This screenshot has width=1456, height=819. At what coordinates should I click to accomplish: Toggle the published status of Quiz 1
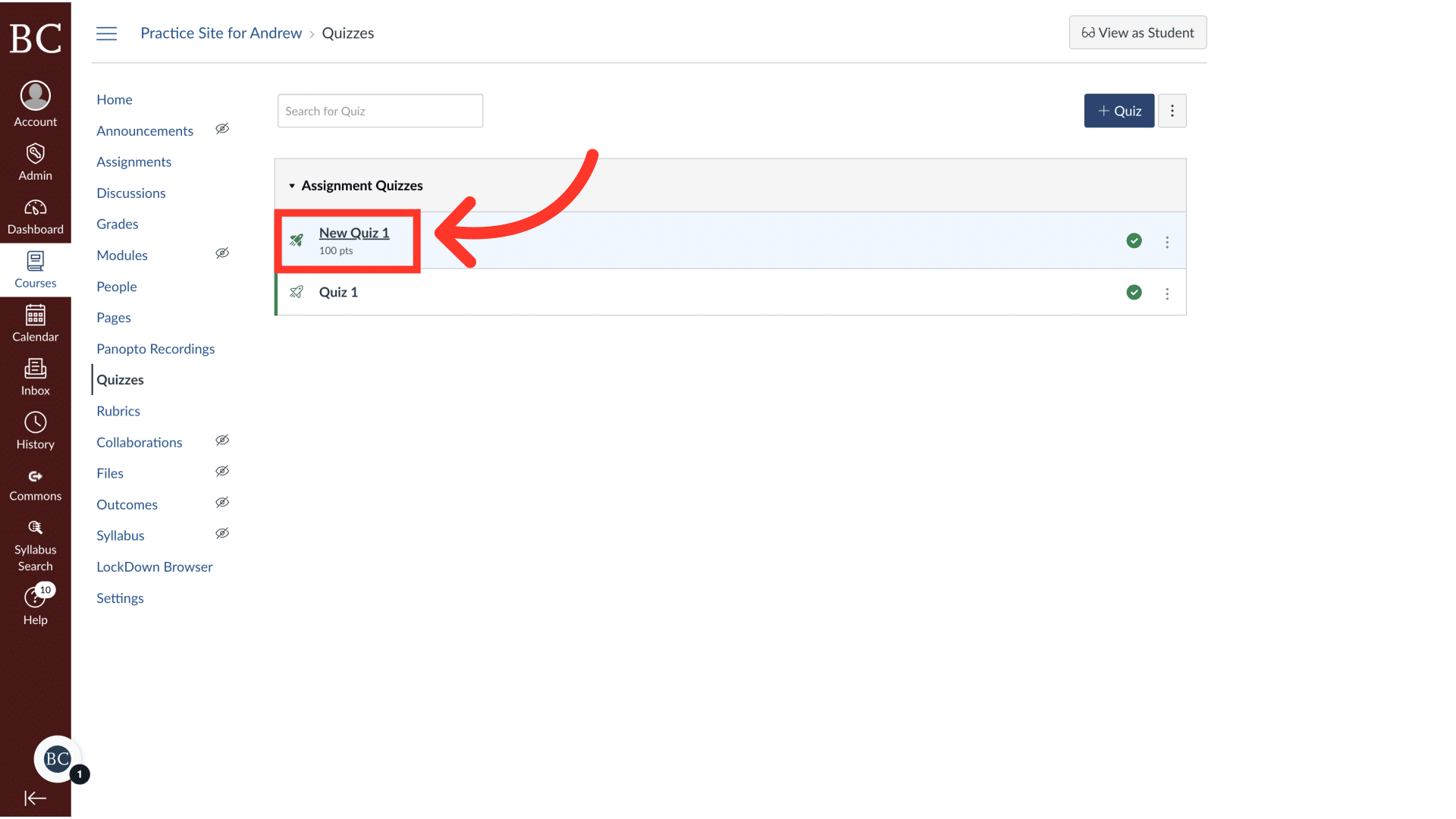point(1134,292)
